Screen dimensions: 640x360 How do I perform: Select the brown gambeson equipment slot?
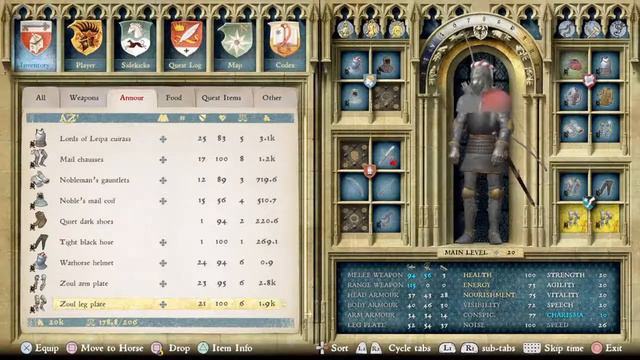point(605,97)
